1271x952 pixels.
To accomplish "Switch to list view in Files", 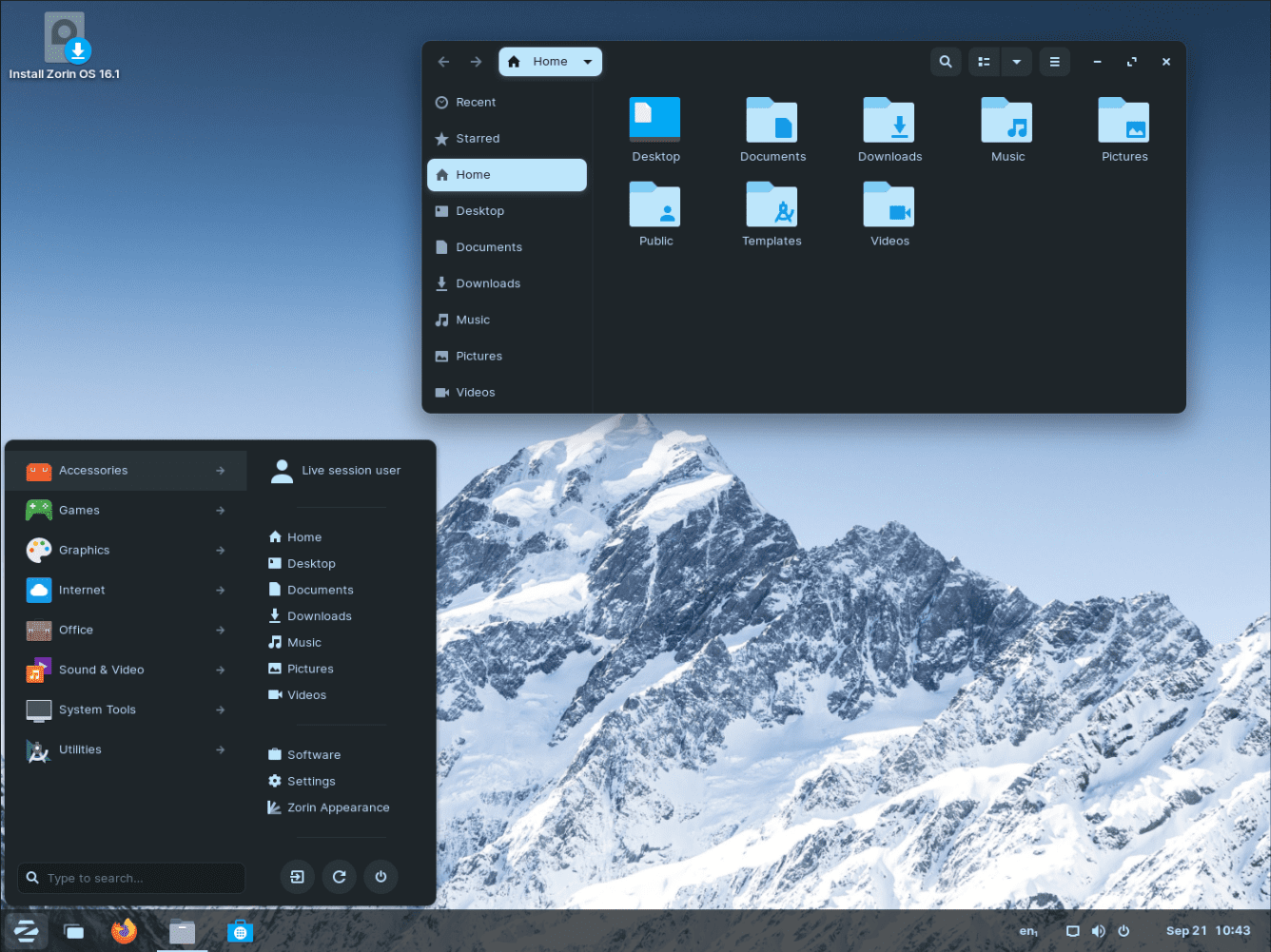I will 984,61.
